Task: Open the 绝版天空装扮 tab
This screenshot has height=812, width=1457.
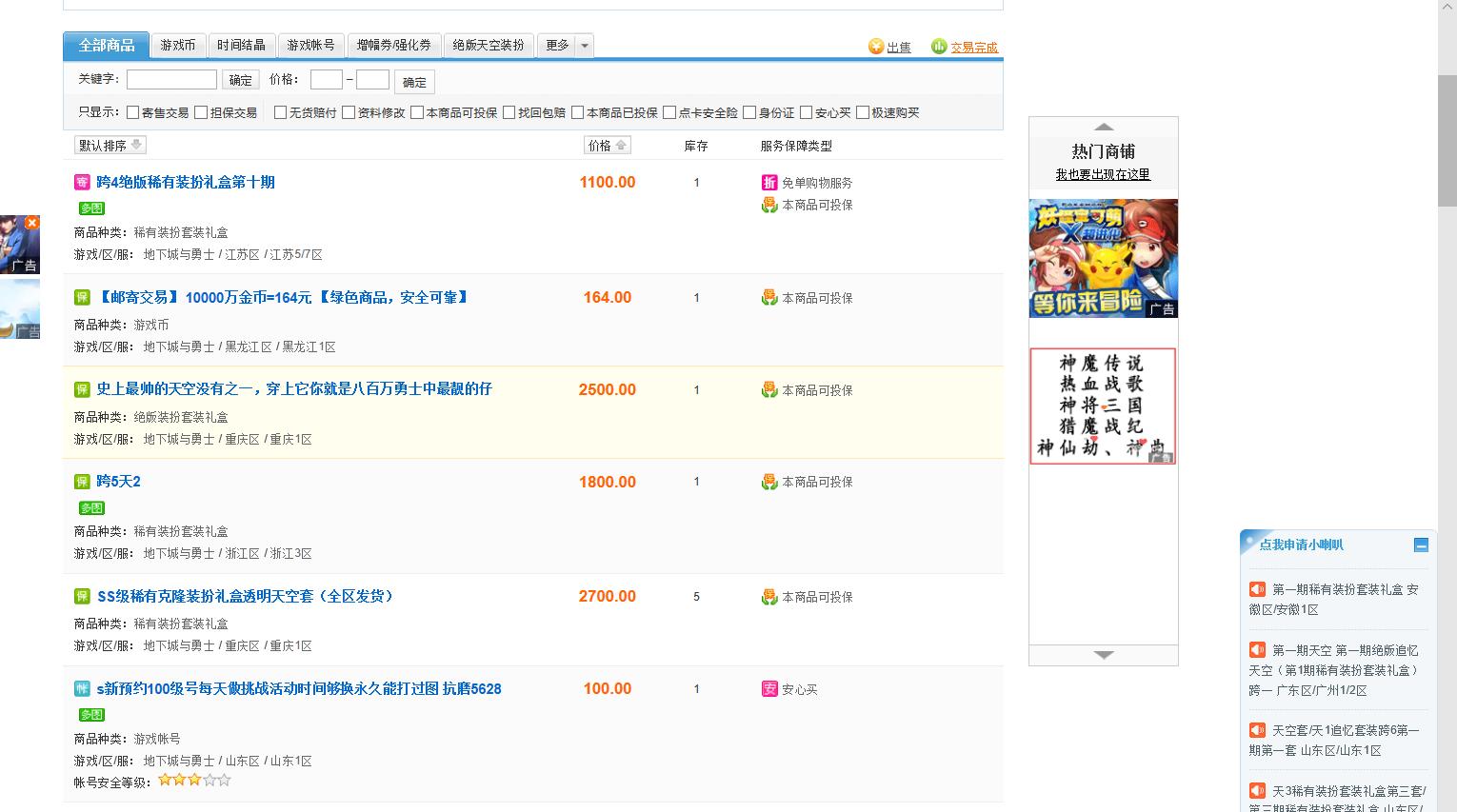Action: [x=489, y=45]
